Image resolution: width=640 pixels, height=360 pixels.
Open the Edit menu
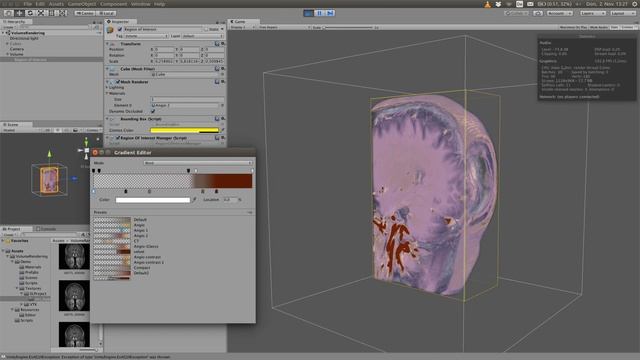[40, 4]
